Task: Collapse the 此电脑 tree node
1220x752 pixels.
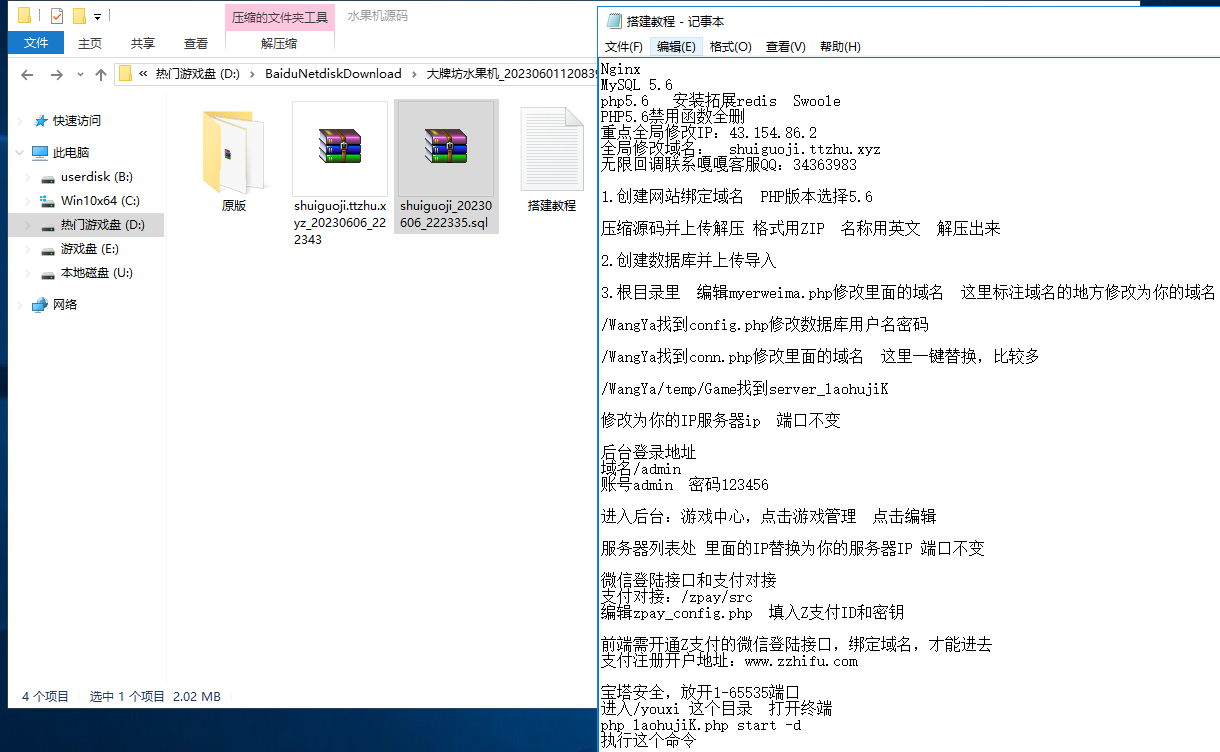Action: coord(21,153)
